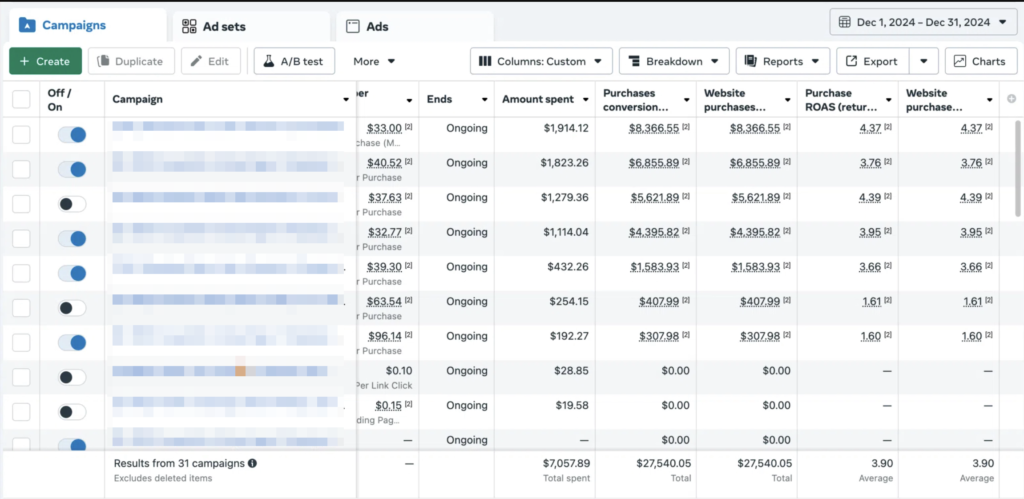Click the Export arrow icon
Screen dimensions: 1024x499
851,62
